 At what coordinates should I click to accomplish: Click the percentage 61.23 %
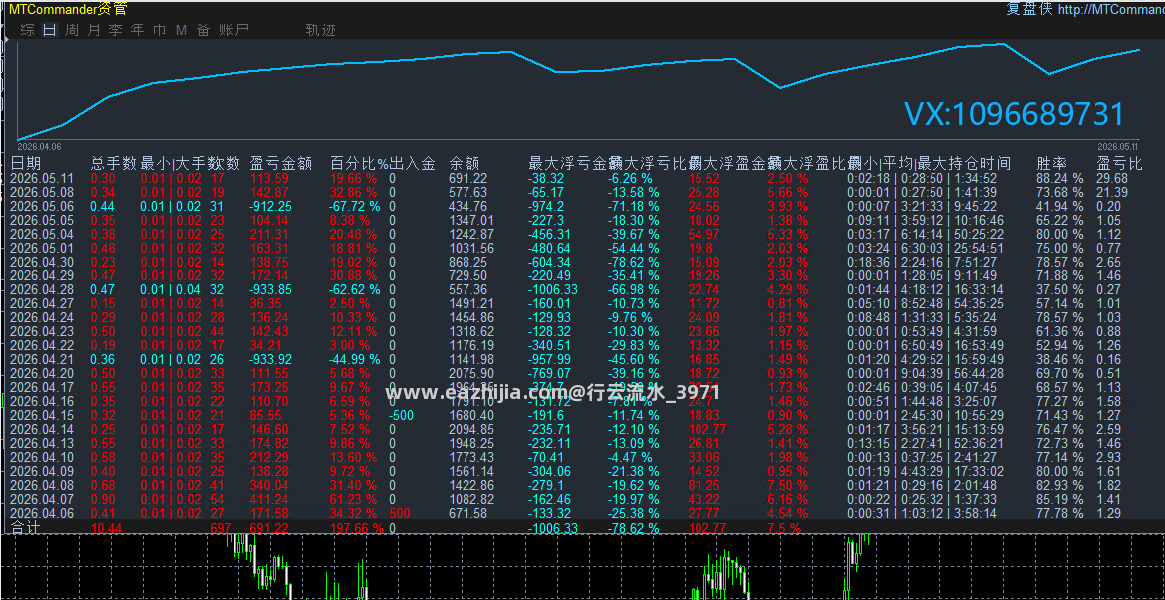[x=353, y=500]
